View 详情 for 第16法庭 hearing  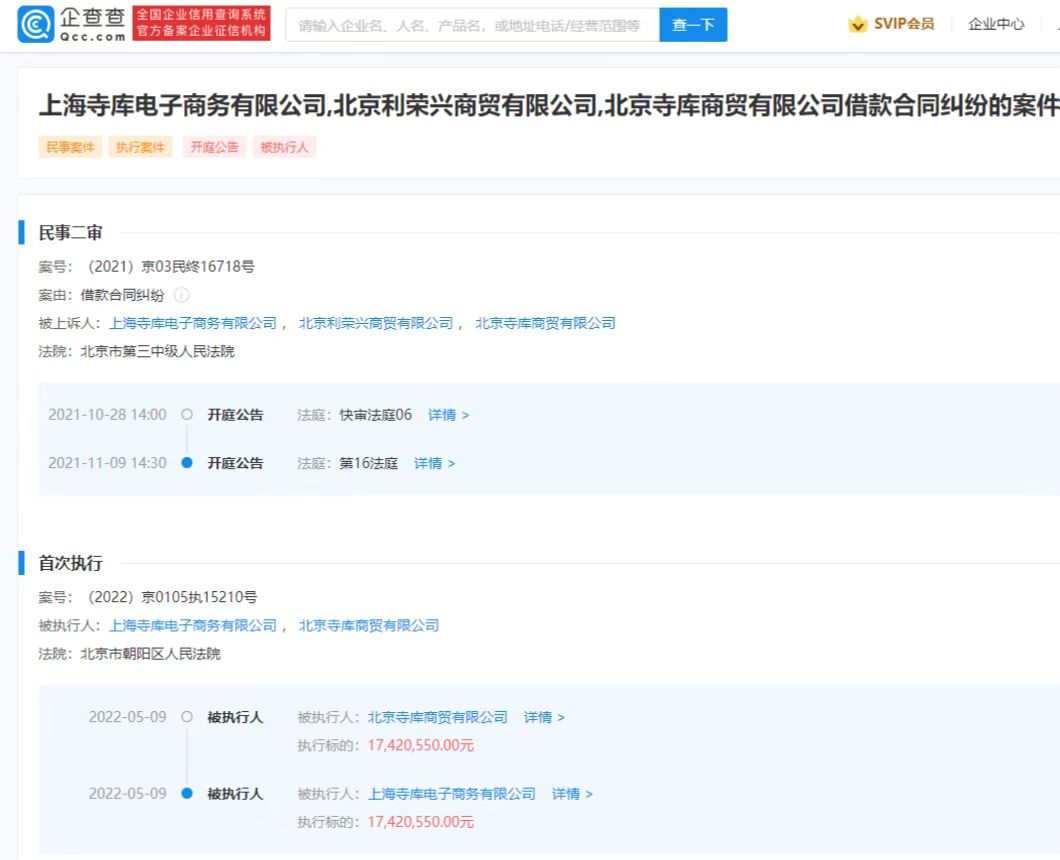point(434,463)
